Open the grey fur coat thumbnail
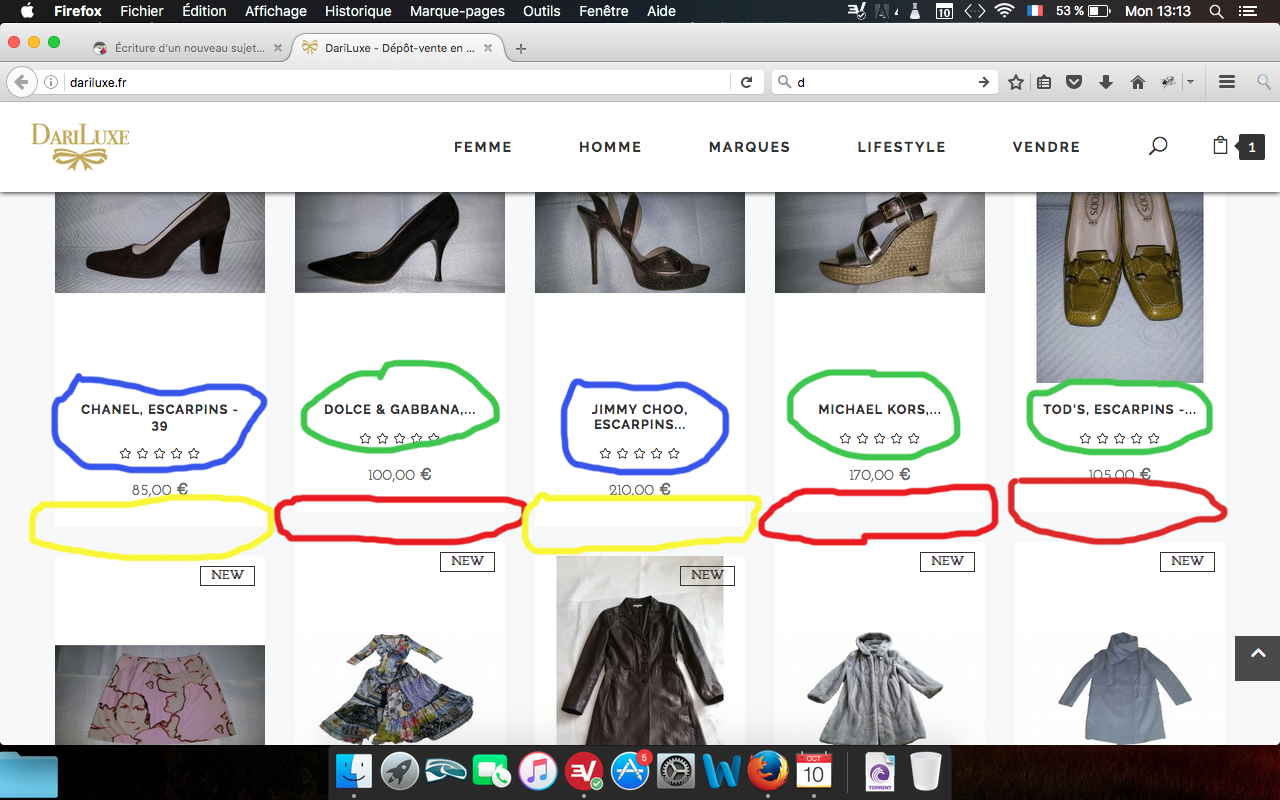The image size is (1280, 800). click(880, 688)
